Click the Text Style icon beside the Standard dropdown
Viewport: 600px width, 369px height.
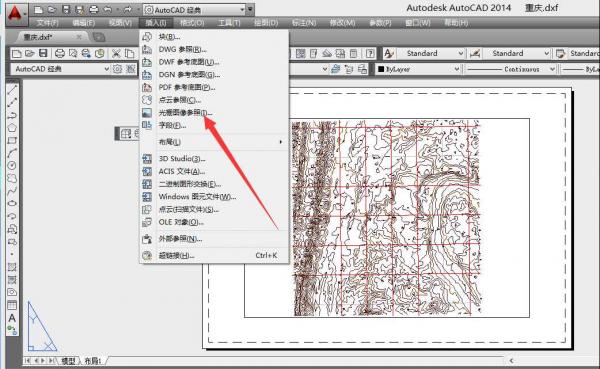point(389,53)
